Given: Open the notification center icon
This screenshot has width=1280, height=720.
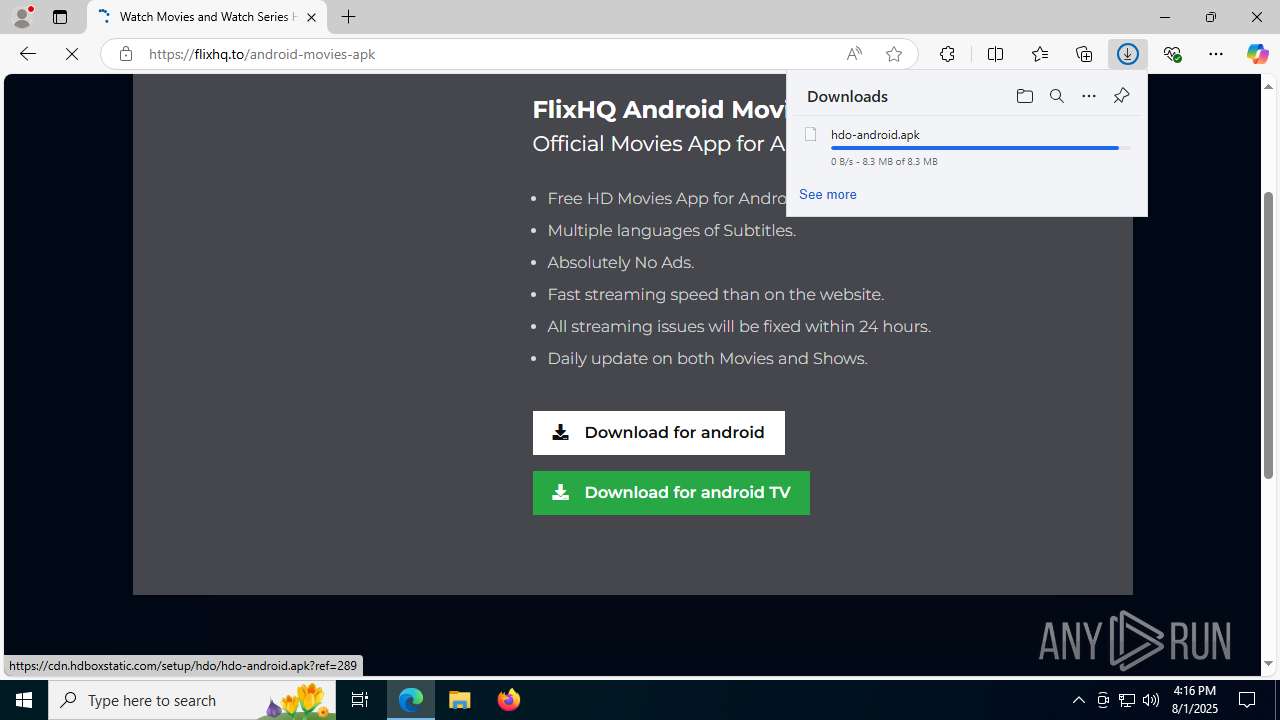Looking at the screenshot, I should [1247, 700].
